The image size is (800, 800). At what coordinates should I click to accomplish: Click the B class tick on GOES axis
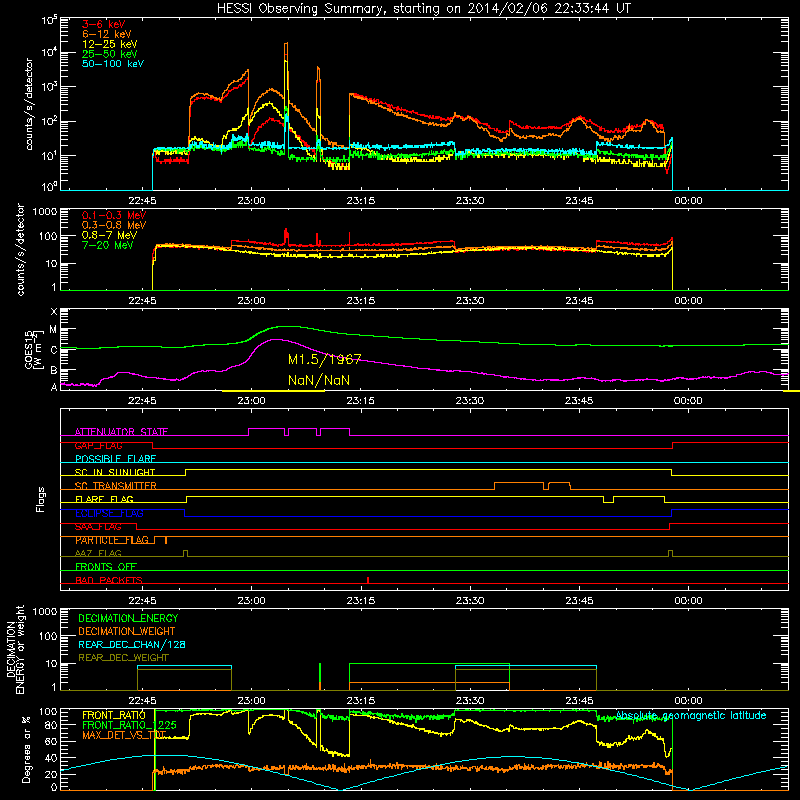(54, 370)
